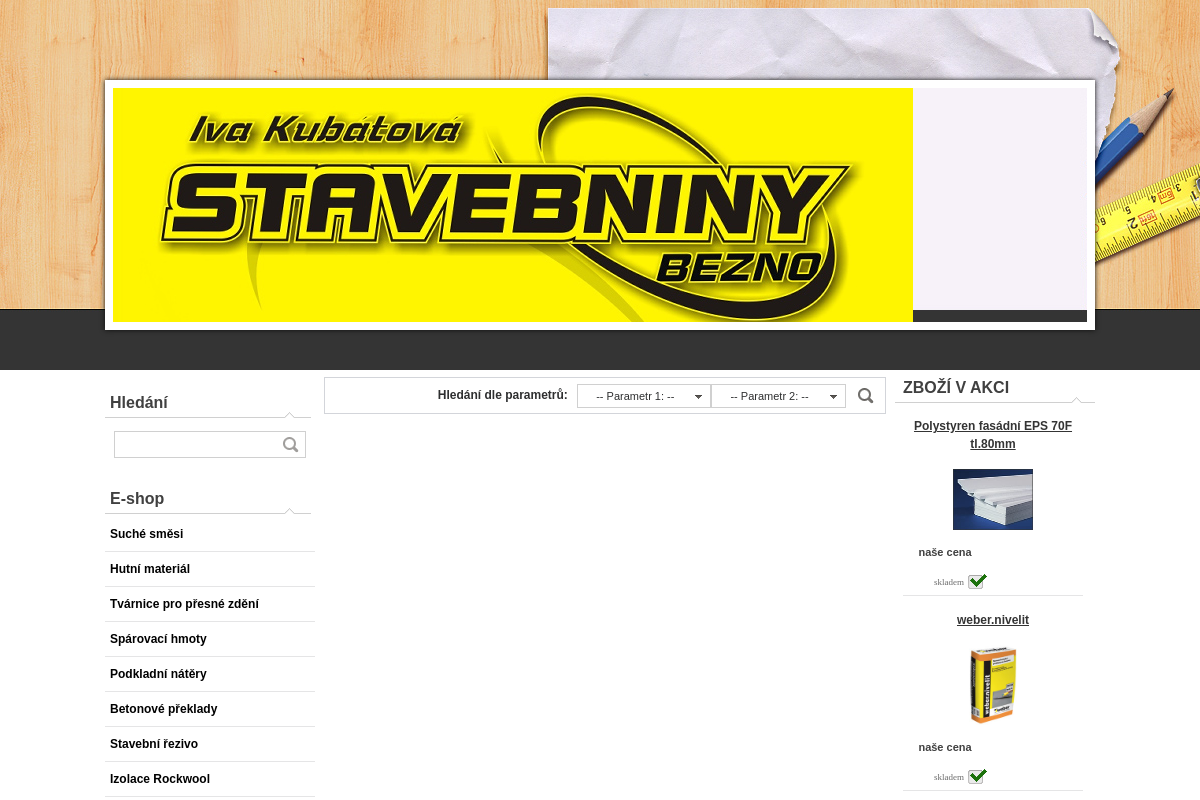
Task: Click the Polystyren EPS 70F product image
Action: 992,499
